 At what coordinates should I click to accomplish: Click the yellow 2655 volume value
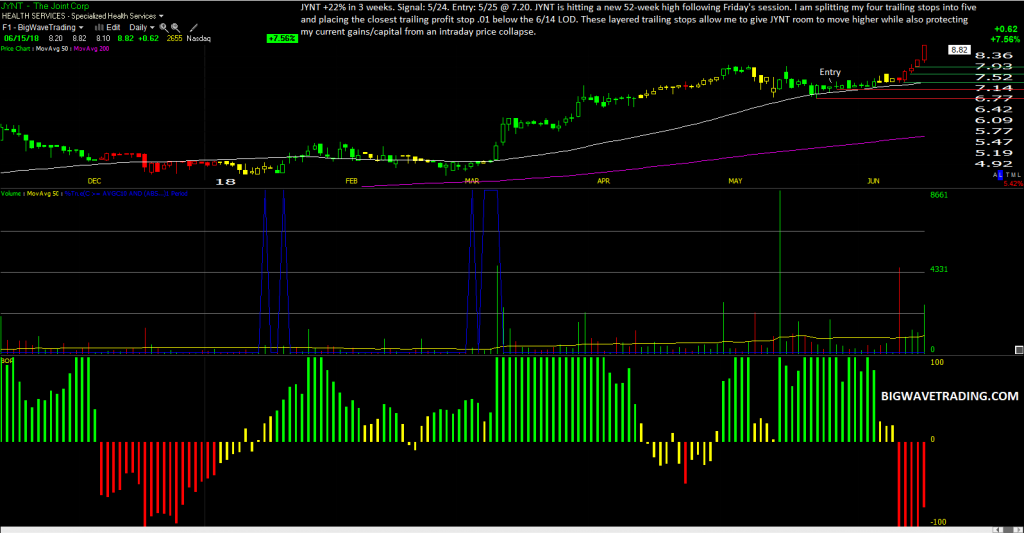coord(174,38)
